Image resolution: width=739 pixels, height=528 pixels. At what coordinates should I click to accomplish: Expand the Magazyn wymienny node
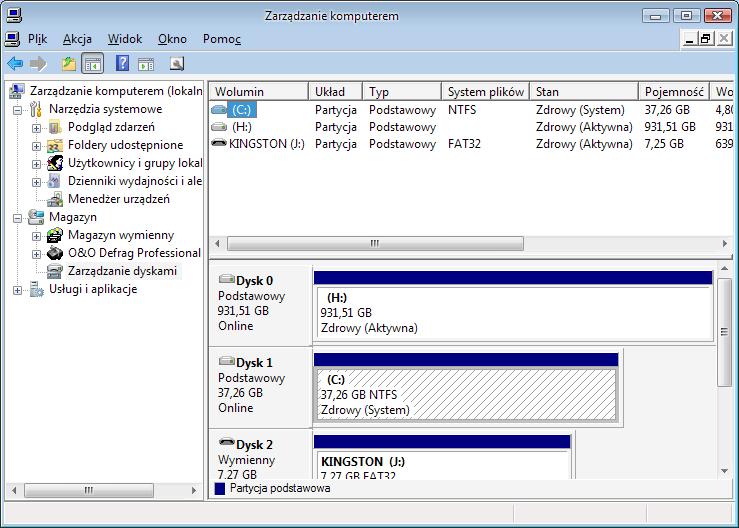36,236
